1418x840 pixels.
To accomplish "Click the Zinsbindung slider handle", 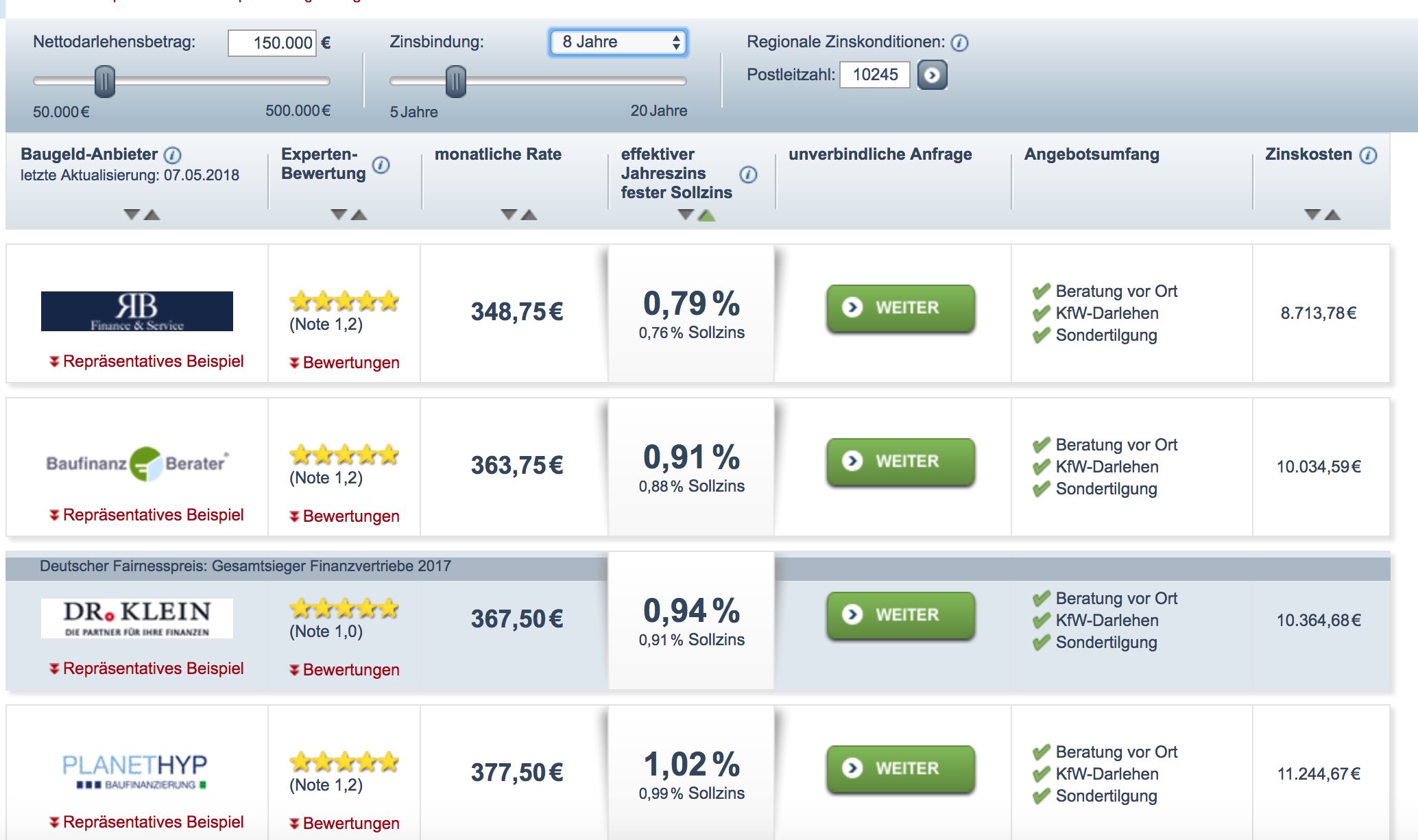I will 456,82.
